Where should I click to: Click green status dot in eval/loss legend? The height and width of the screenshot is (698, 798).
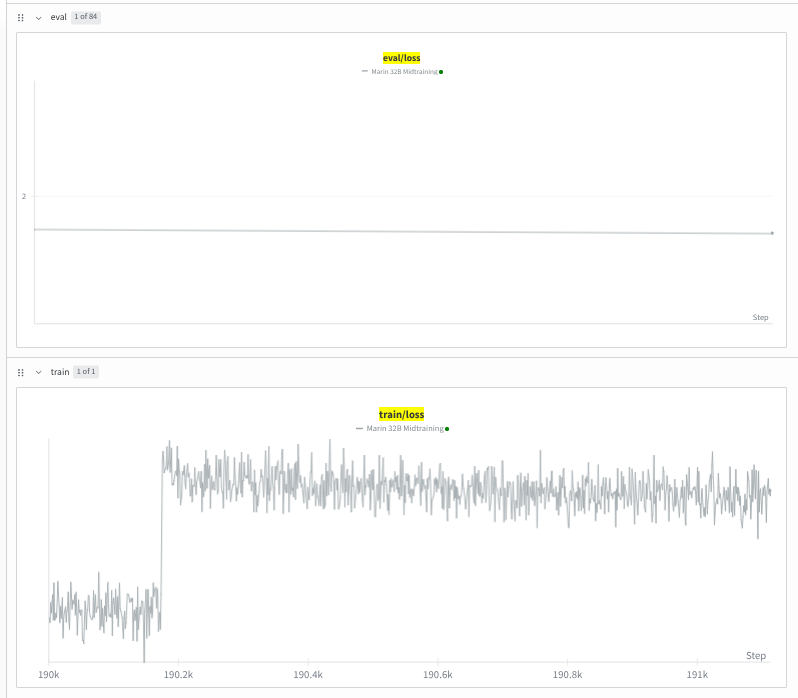pos(441,72)
